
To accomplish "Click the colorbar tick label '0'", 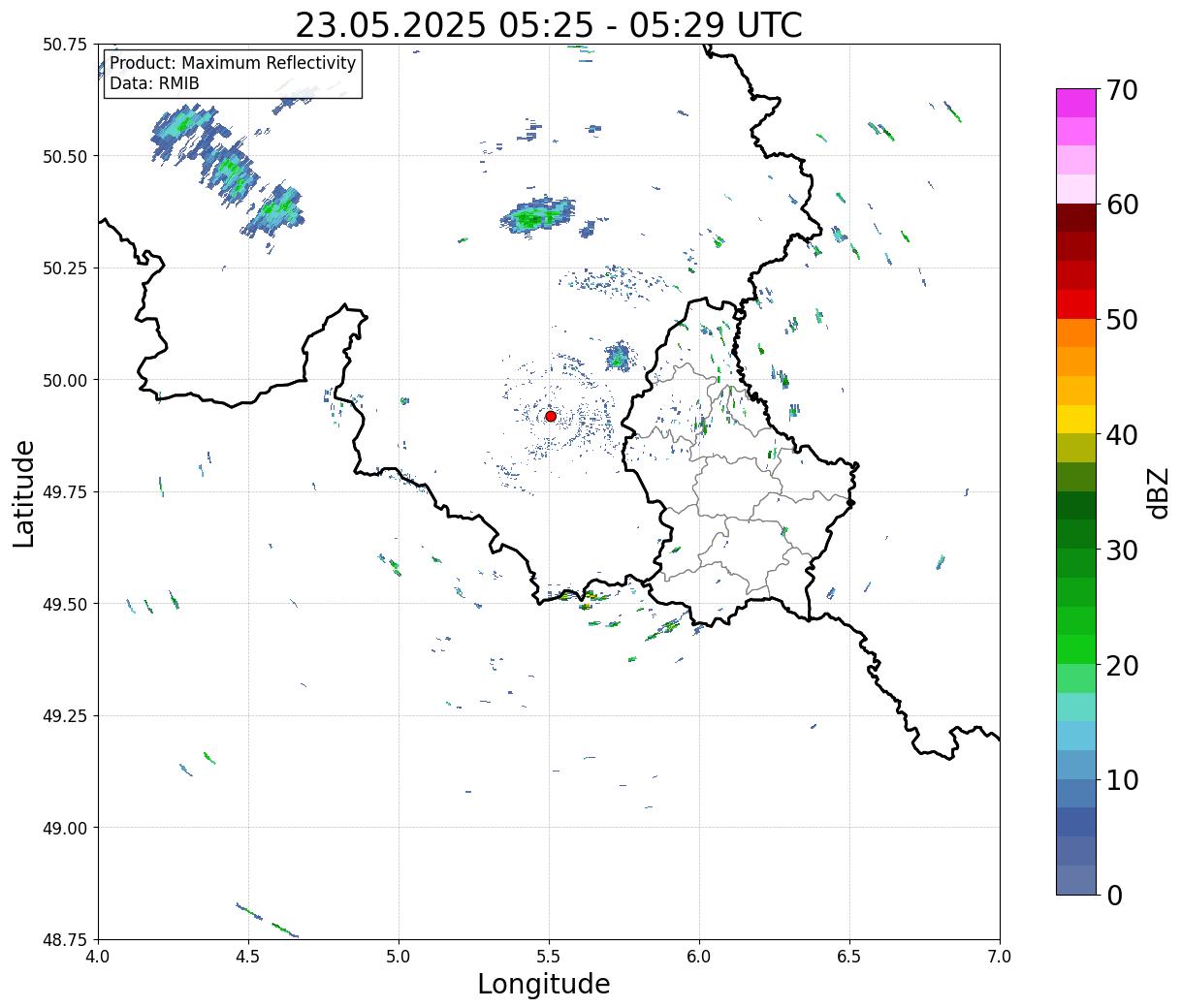I will coord(1114,895).
